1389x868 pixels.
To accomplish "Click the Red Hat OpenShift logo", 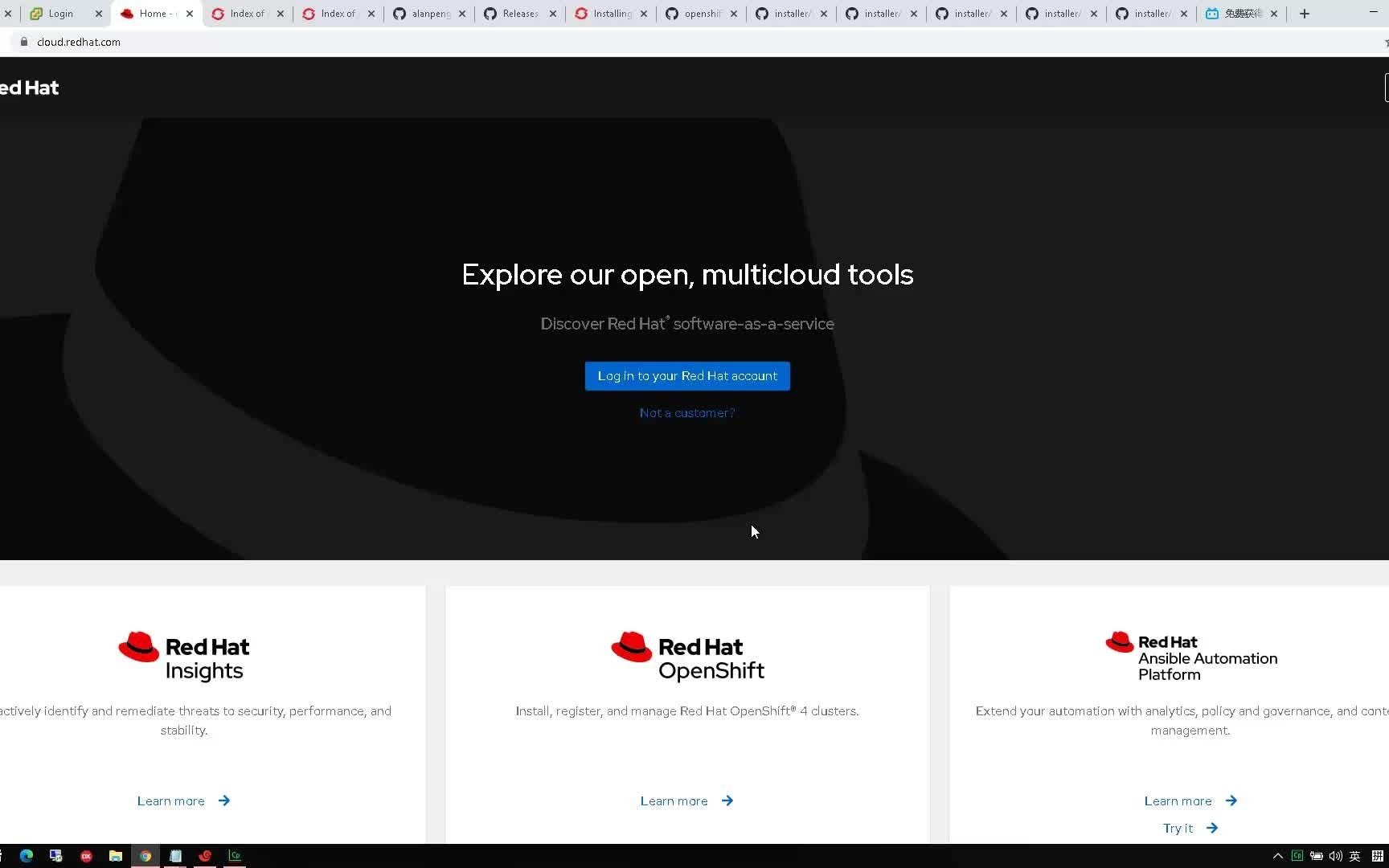I will click(687, 657).
